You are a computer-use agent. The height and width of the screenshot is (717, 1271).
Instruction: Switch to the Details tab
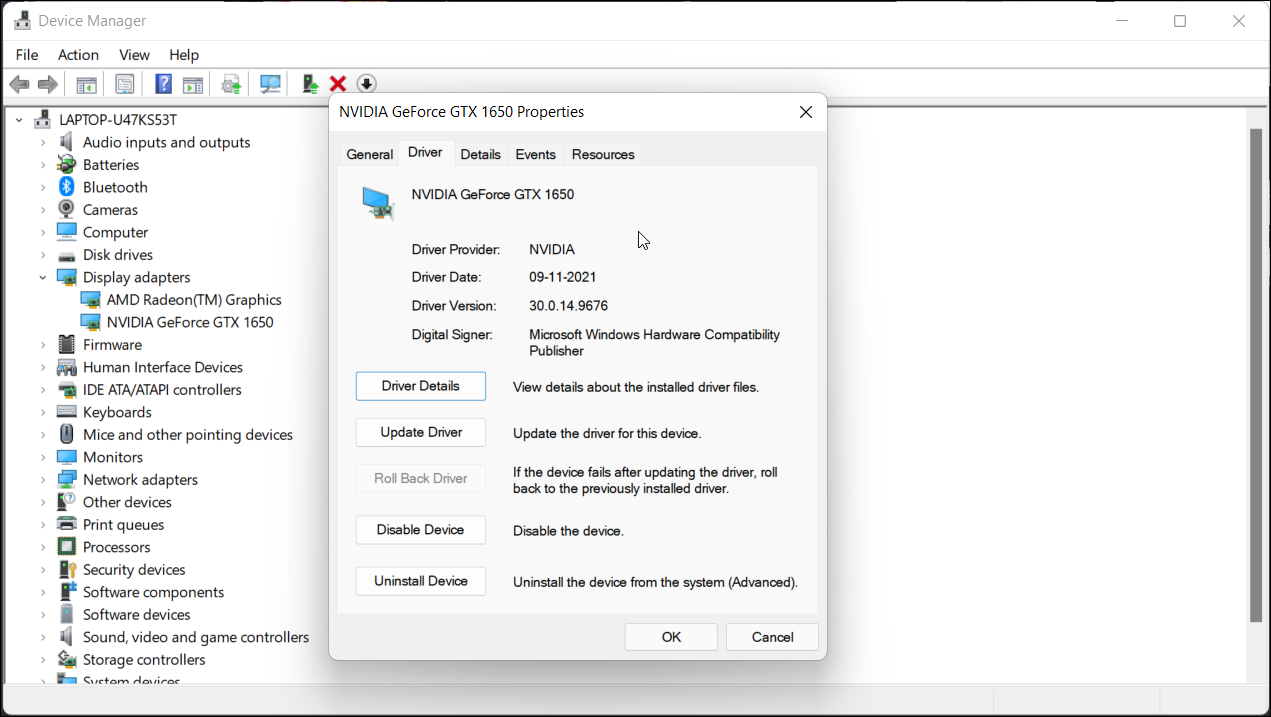click(480, 154)
